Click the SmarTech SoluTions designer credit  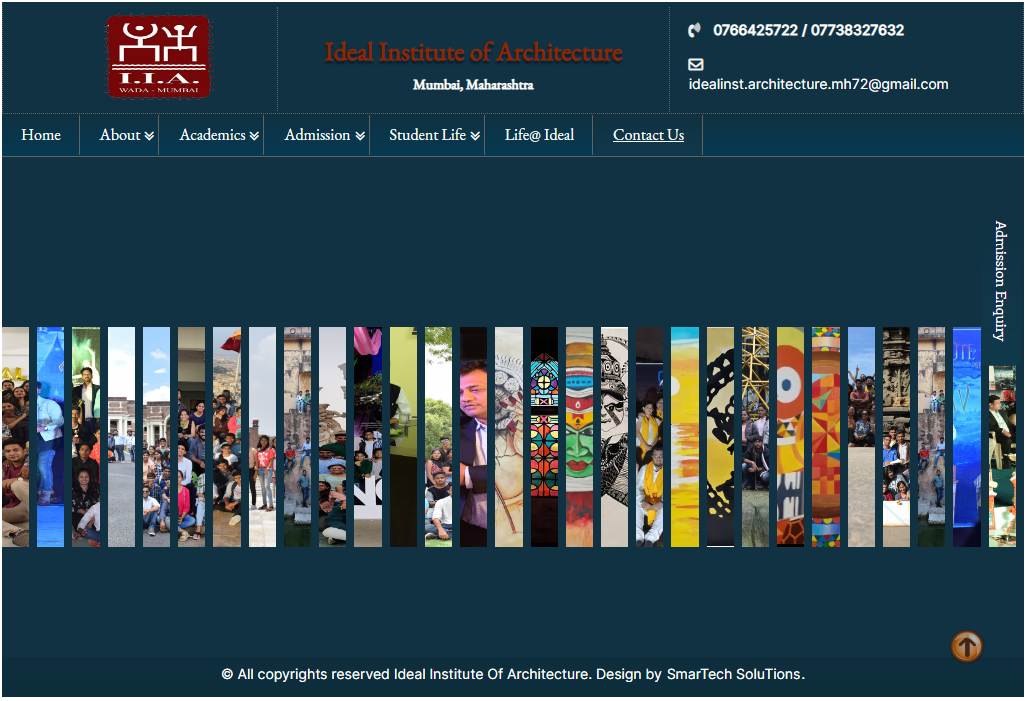(x=735, y=674)
